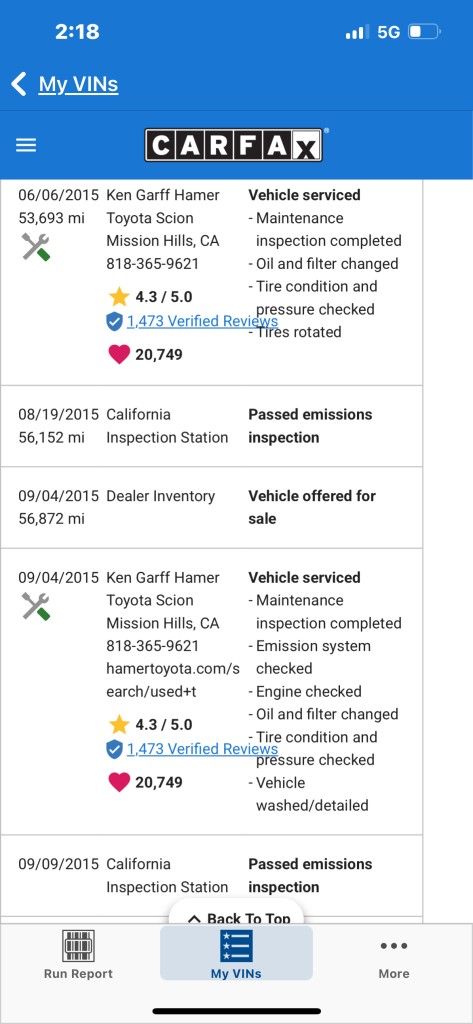Open 1,473 Verified Reviews for 06/06/2015 service
This screenshot has height=1024, width=473.
(202, 321)
